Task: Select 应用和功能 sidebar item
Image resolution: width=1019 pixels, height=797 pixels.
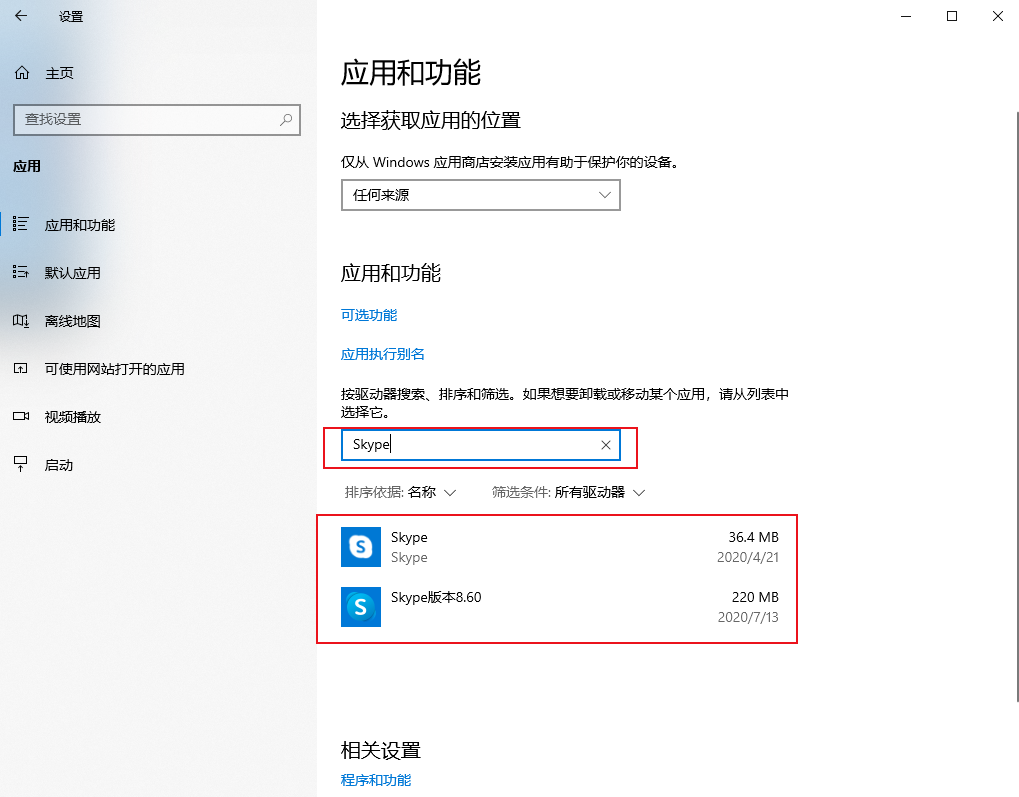Action: [x=80, y=225]
